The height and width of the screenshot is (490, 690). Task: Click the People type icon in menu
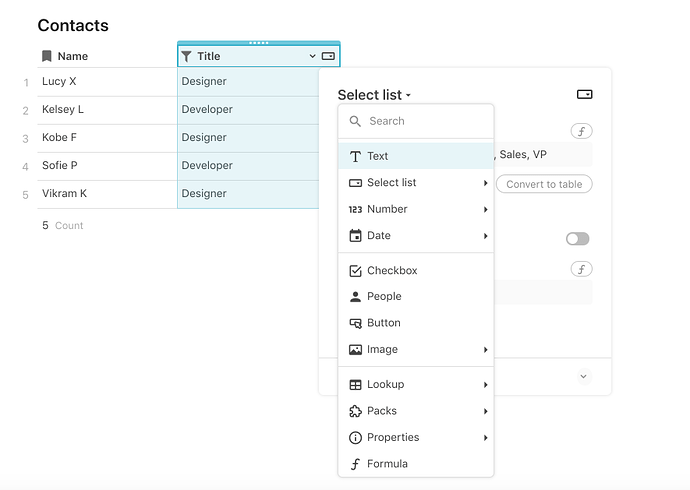point(355,297)
